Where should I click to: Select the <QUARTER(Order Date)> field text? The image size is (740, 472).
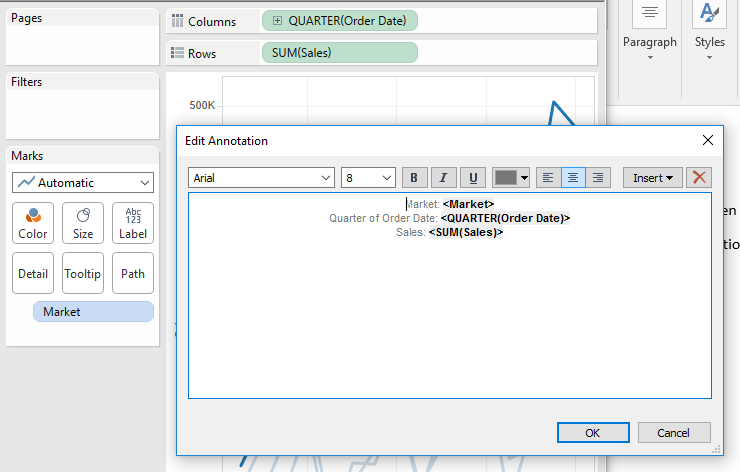tap(505, 219)
